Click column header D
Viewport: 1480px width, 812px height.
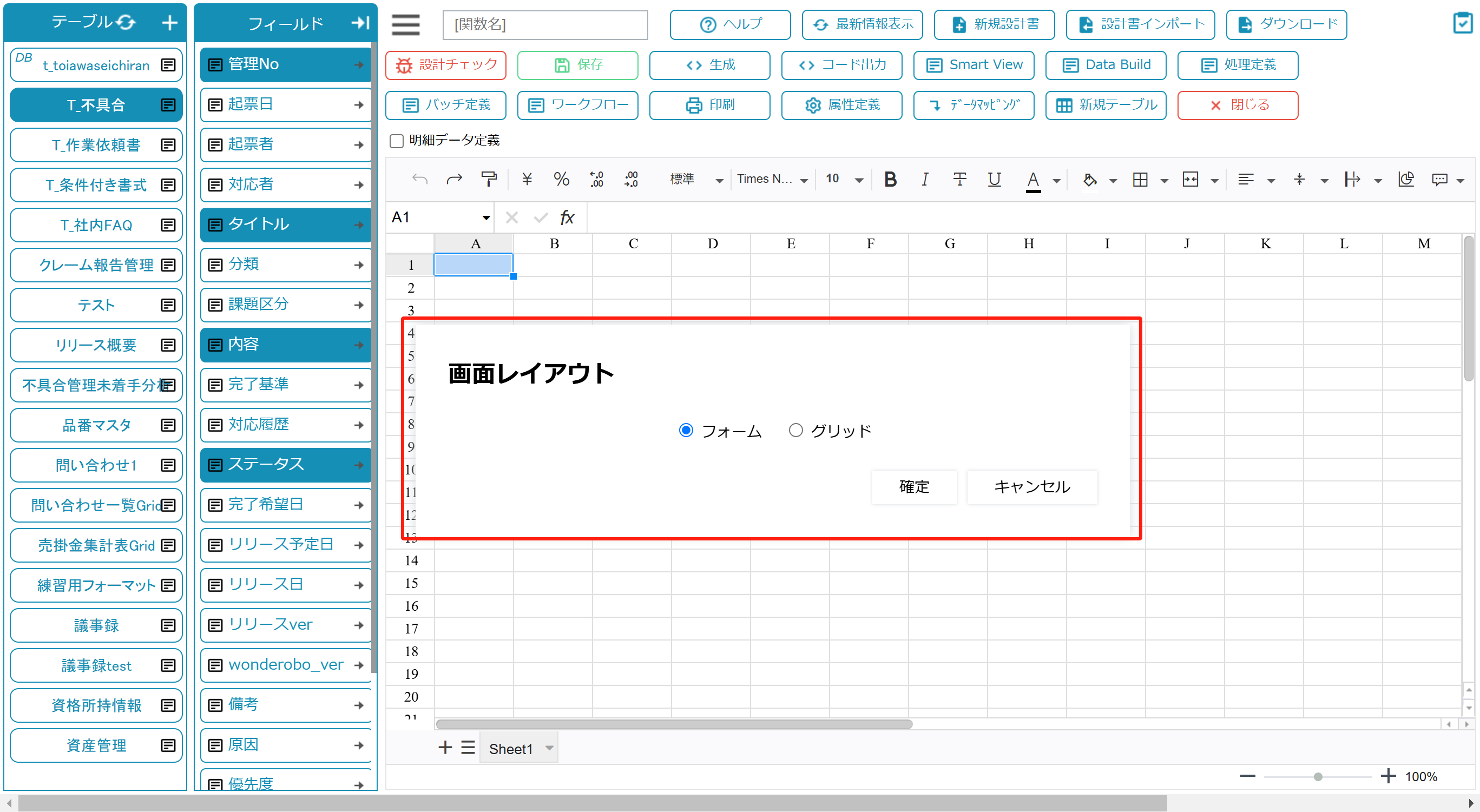click(712, 243)
